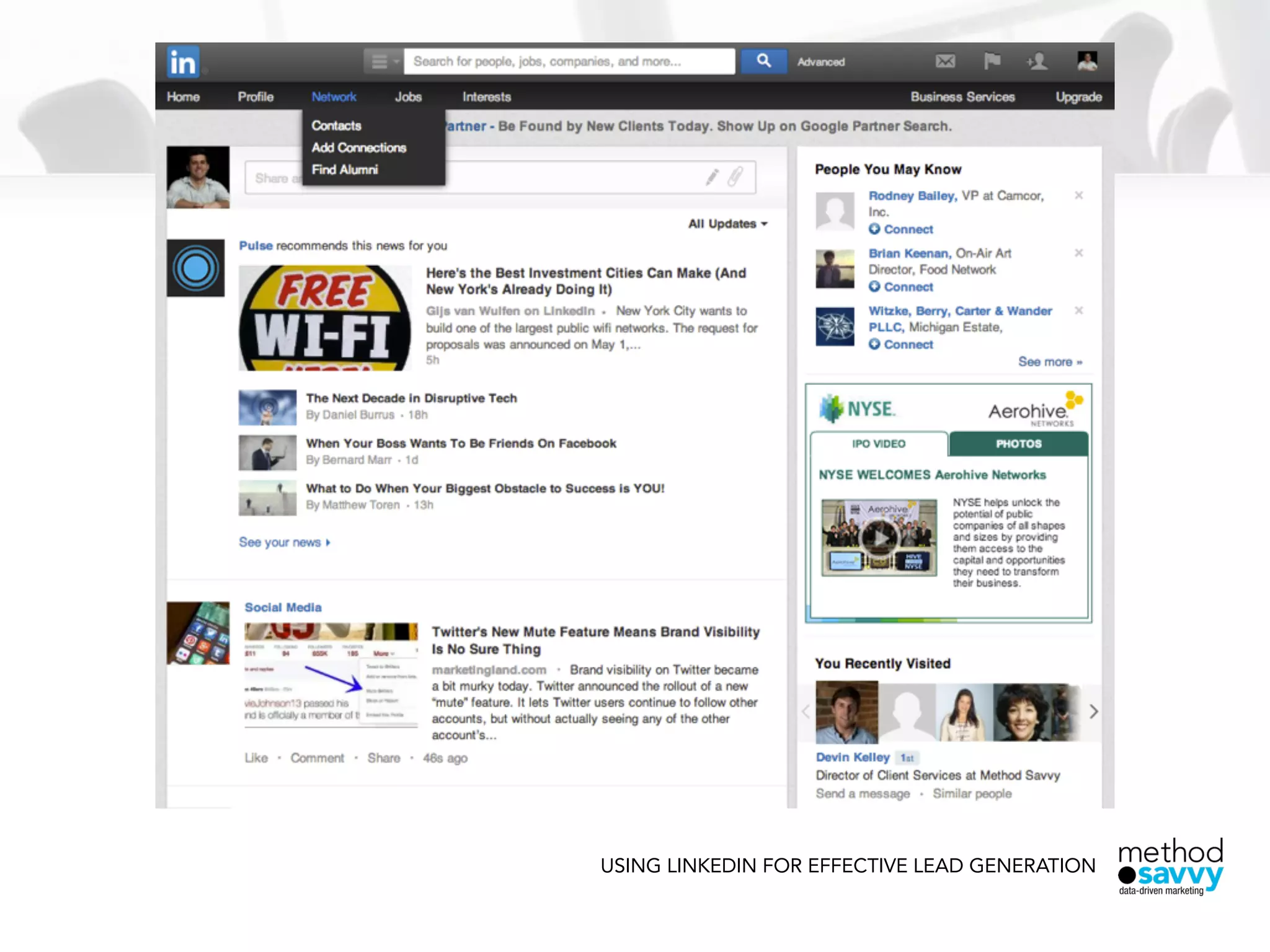Show previous recently visited profiles arrow
The height and width of the screenshot is (952, 1270).
pos(806,712)
